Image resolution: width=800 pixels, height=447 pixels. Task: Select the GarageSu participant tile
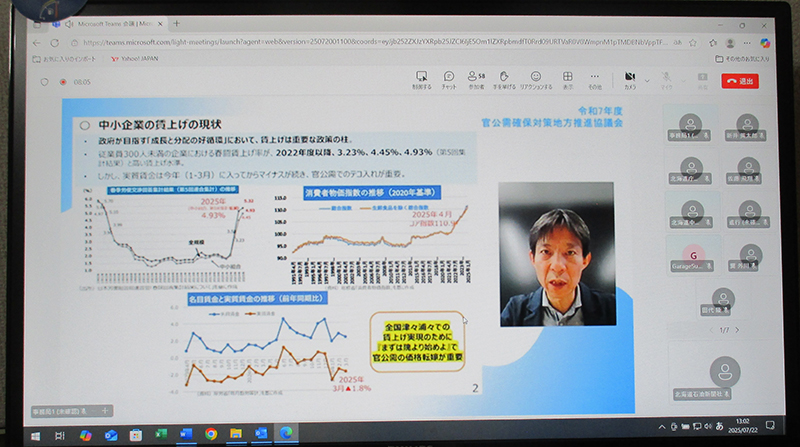[x=692, y=256]
